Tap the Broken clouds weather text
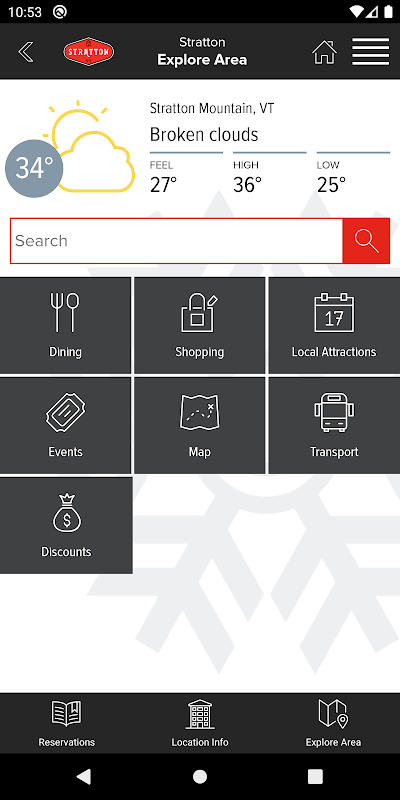The image size is (400, 800). pyautogui.click(x=204, y=135)
